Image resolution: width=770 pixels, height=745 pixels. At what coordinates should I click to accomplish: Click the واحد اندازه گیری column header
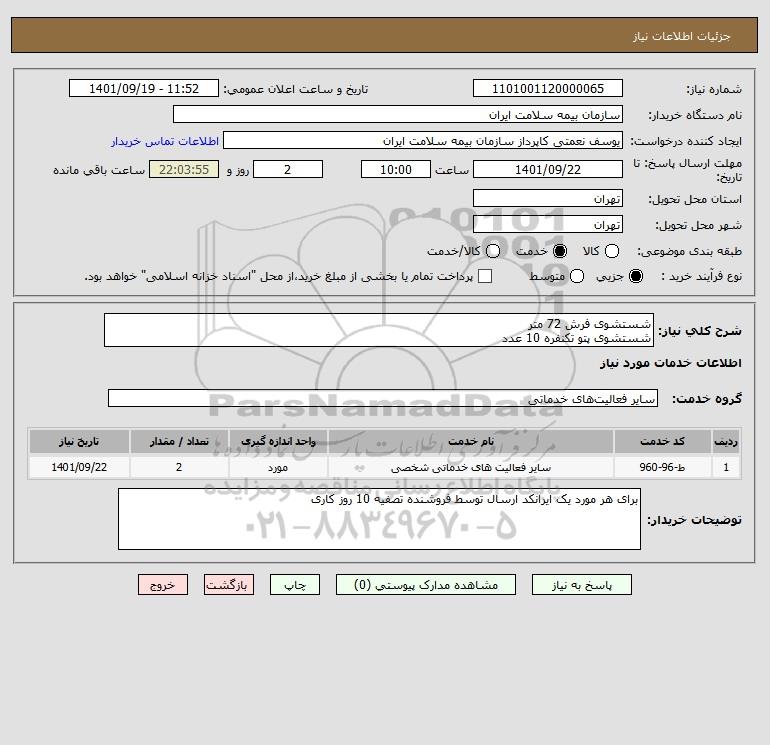(278, 441)
